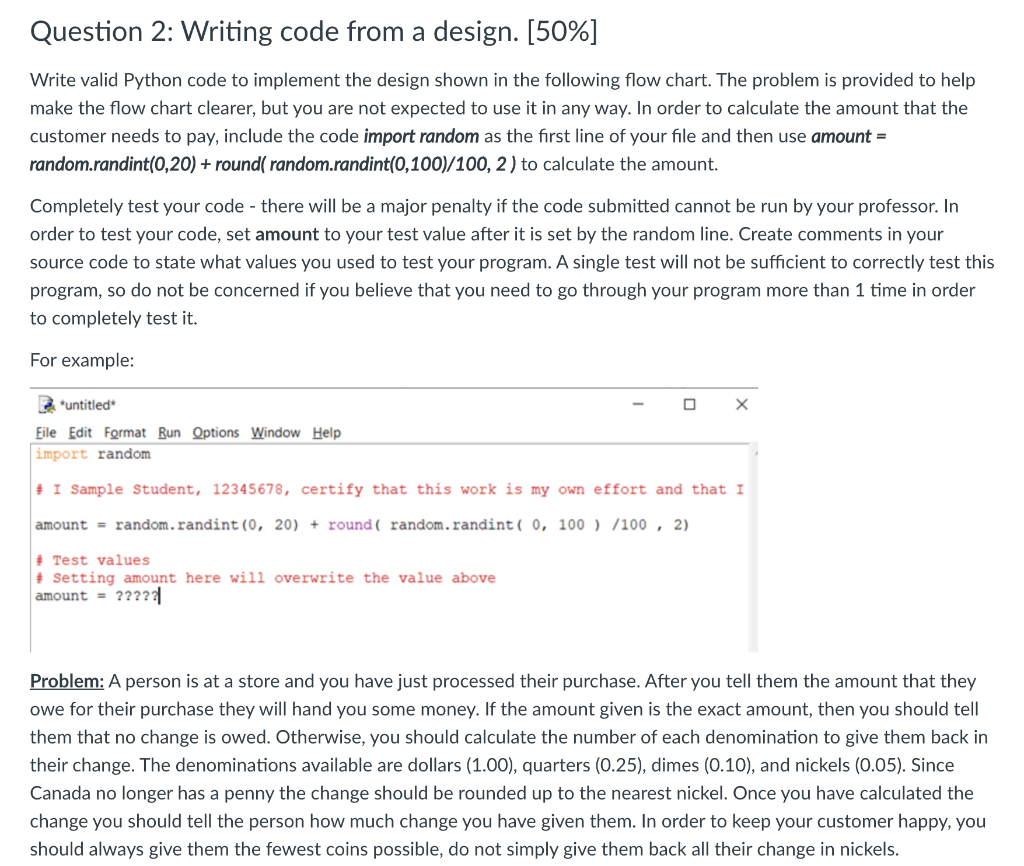Open the Options menu
Viewport: 1024px width, 866px height.
click(x=215, y=432)
